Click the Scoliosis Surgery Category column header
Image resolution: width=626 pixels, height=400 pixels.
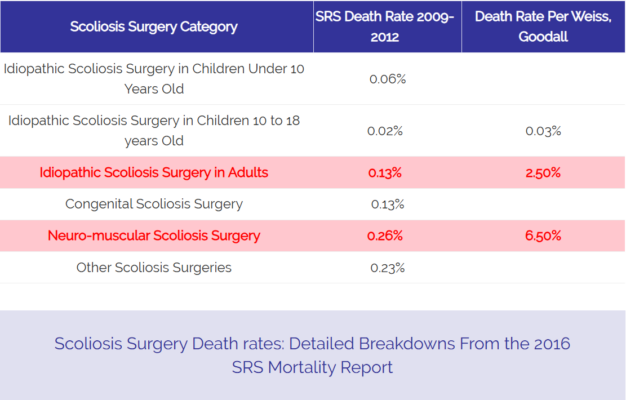154,27
